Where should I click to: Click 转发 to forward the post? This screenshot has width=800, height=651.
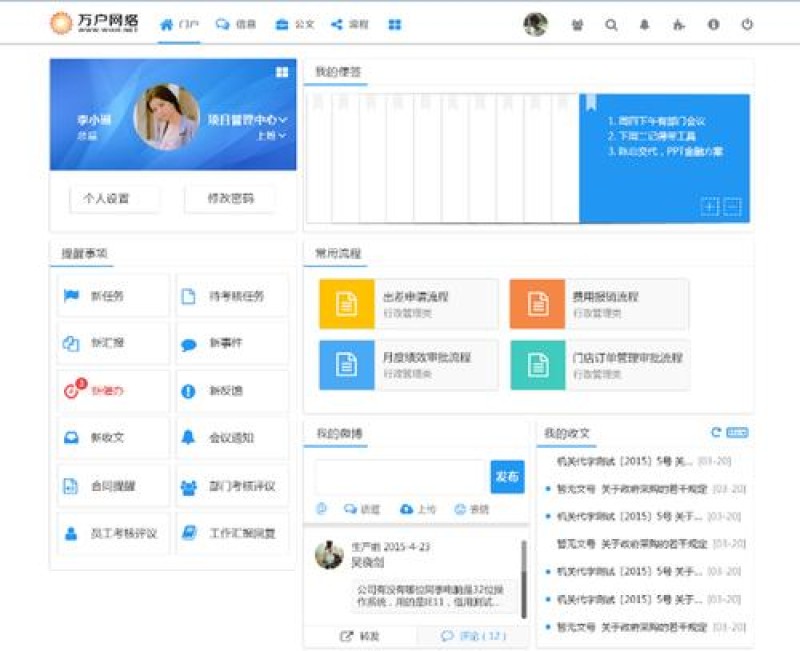[x=360, y=636]
